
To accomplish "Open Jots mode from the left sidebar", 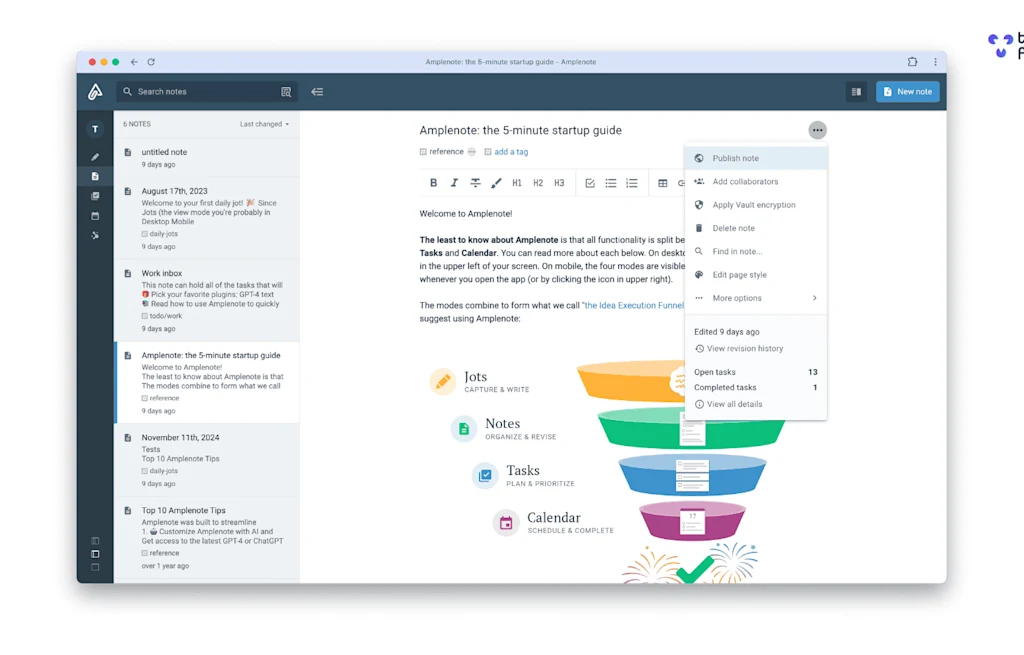I will (x=95, y=156).
